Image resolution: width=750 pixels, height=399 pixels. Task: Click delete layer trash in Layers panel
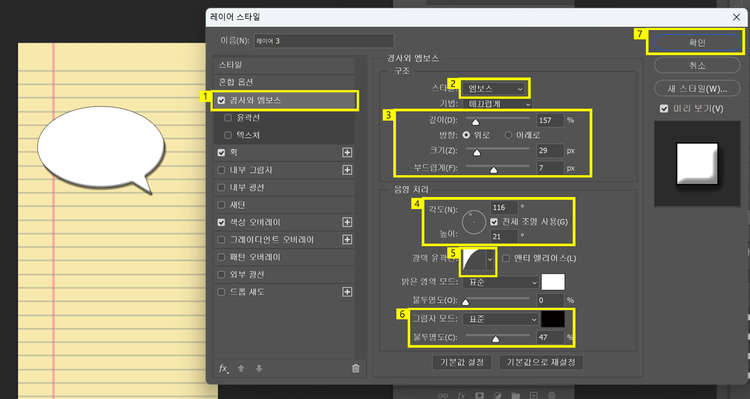551,395
